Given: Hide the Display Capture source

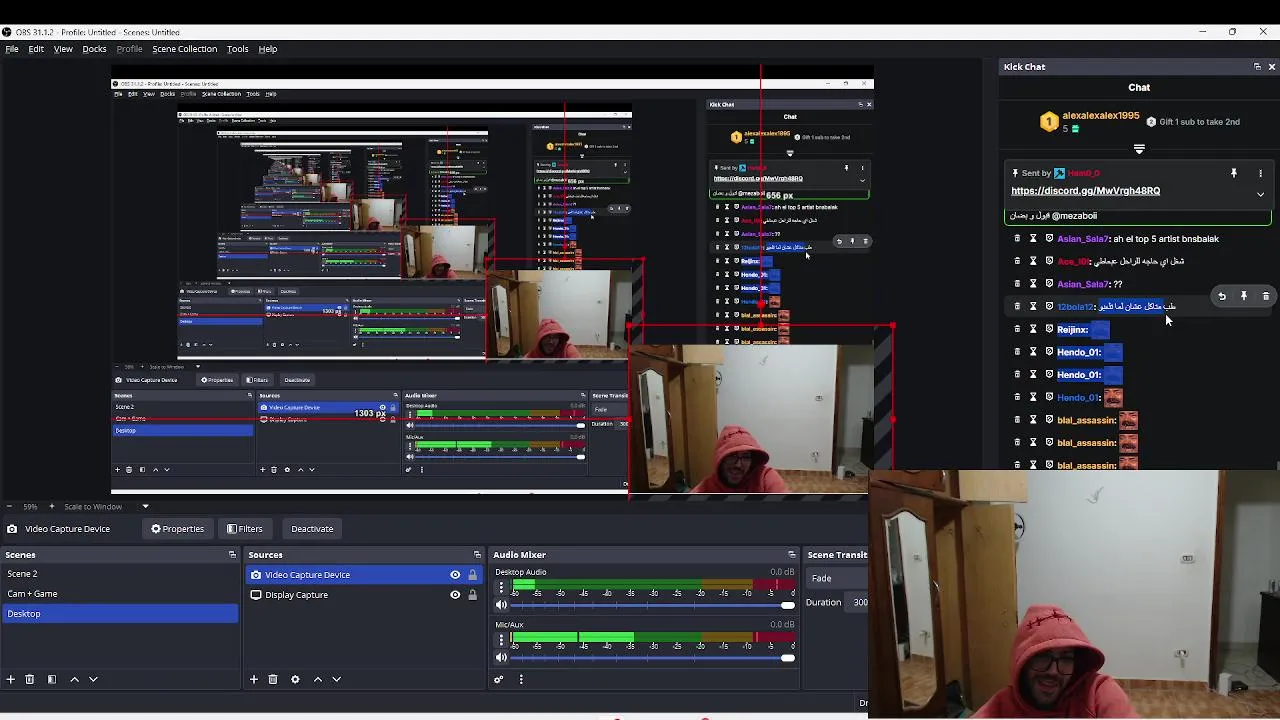Looking at the screenshot, I should pyautogui.click(x=455, y=595).
